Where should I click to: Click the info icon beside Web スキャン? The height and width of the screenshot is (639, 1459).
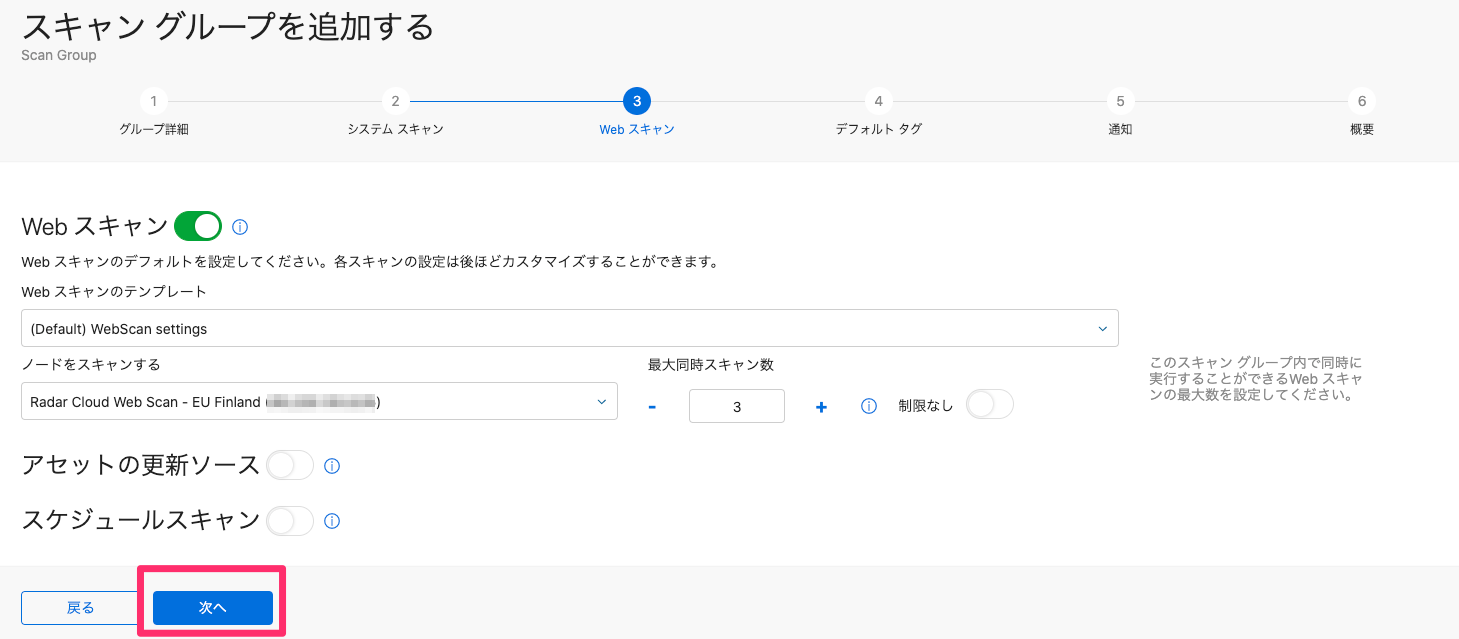pyautogui.click(x=240, y=227)
